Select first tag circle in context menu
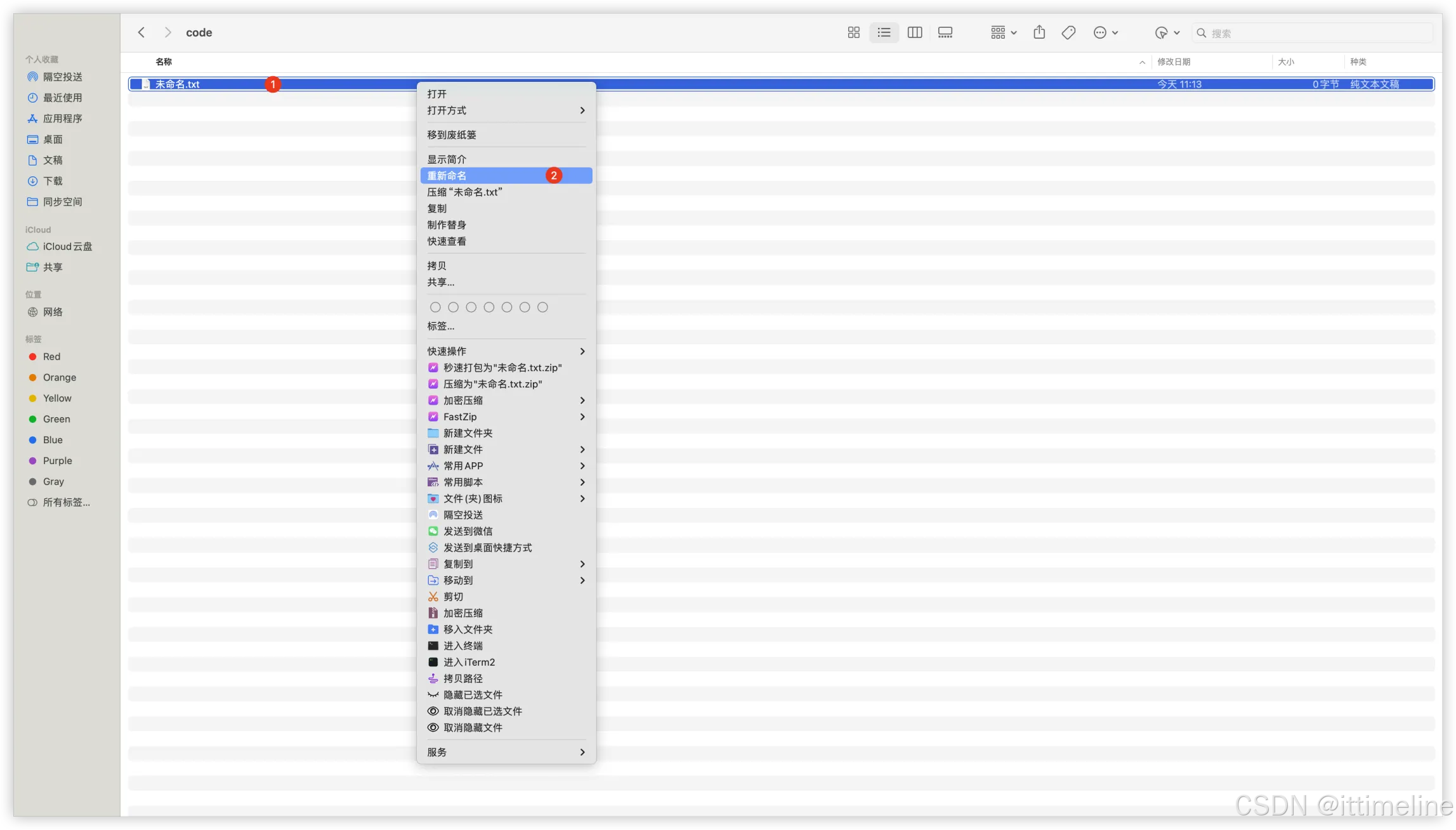Viewport: 1456px width, 830px height. [435, 308]
